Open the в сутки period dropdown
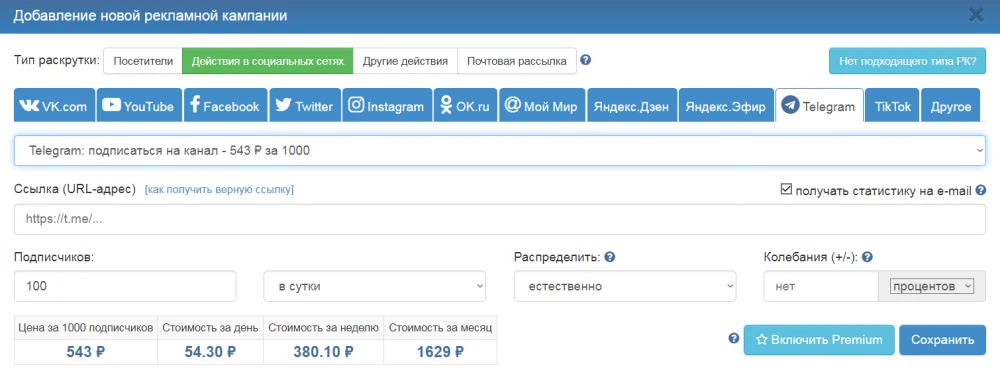The height and width of the screenshot is (377, 1000). click(375, 286)
